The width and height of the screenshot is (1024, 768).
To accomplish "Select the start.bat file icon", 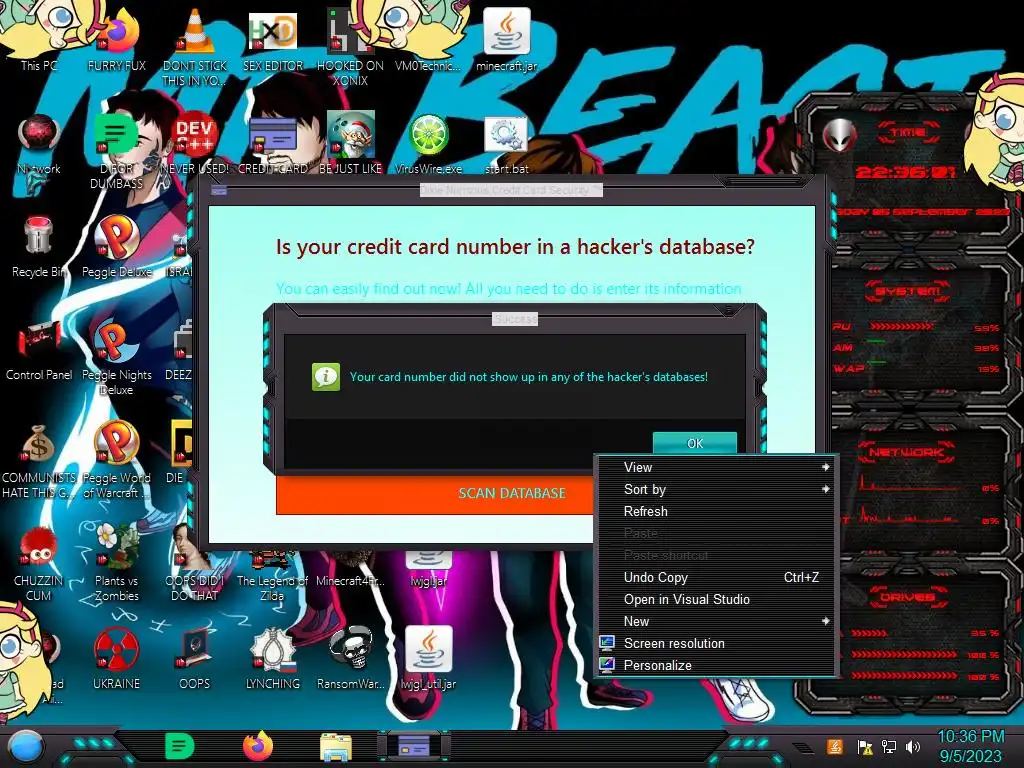I will tap(507, 144).
